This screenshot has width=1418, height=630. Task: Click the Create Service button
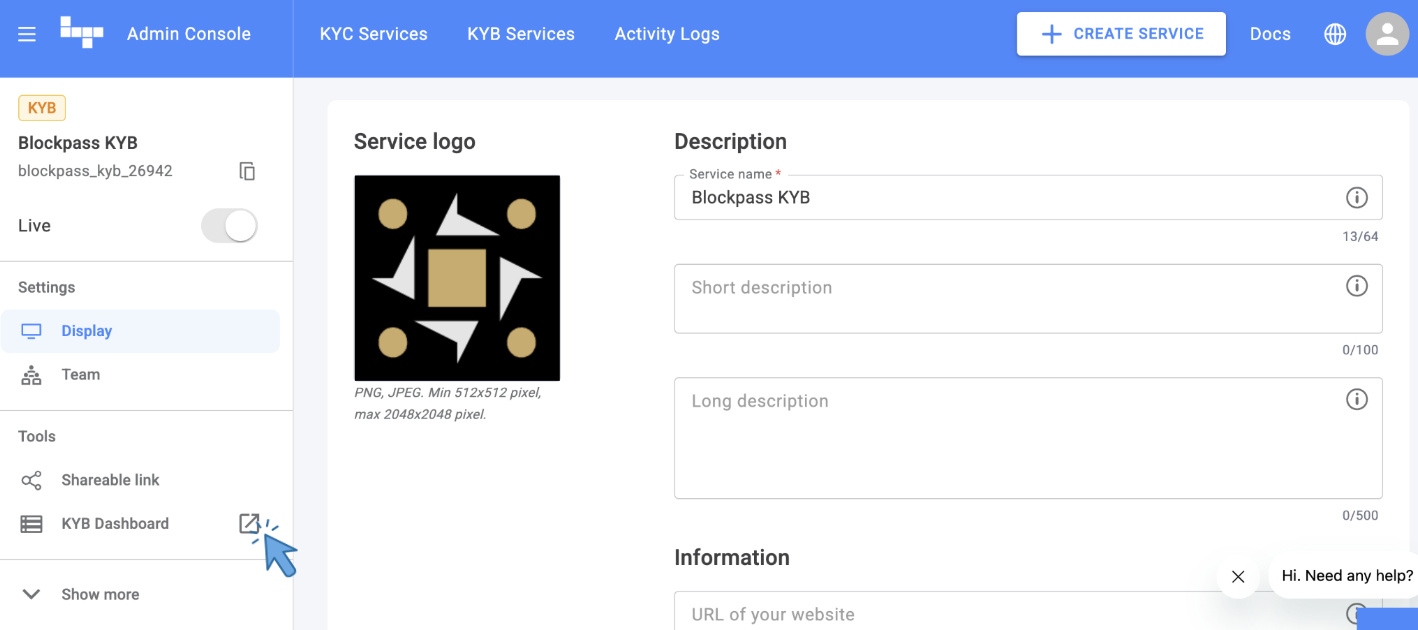coord(1120,34)
